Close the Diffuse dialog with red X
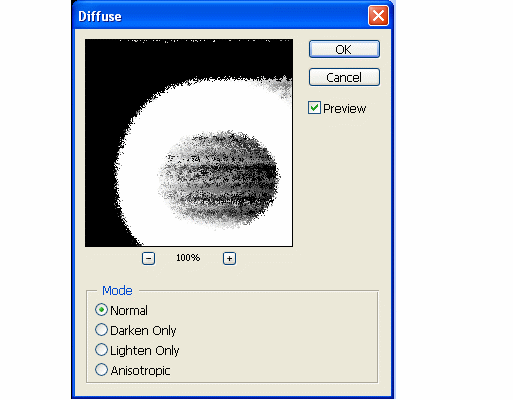Viewport: 513px width, 400px height. [x=378, y=16]
